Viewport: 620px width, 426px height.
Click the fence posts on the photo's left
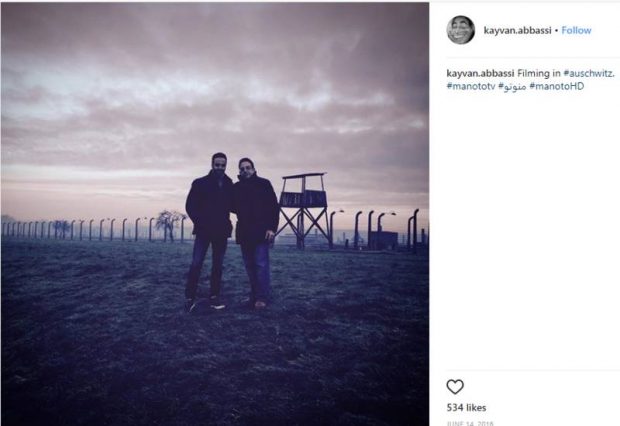pyautogui.click(x=60, y=229)
